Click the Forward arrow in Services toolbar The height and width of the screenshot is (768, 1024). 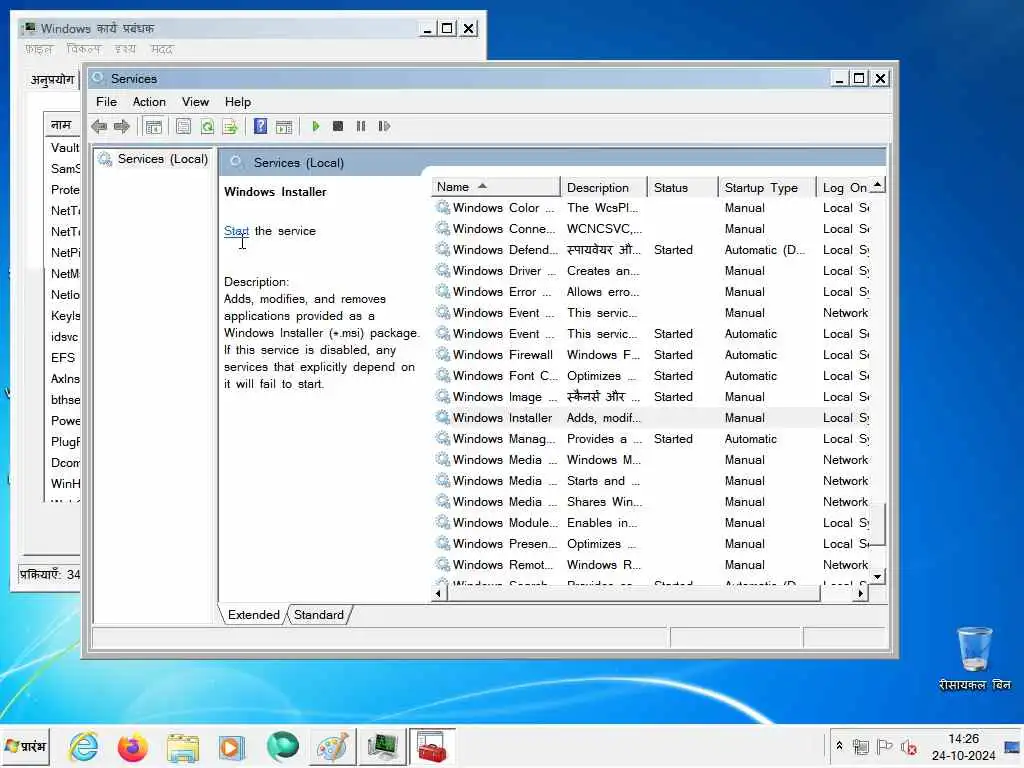point(121,126)
